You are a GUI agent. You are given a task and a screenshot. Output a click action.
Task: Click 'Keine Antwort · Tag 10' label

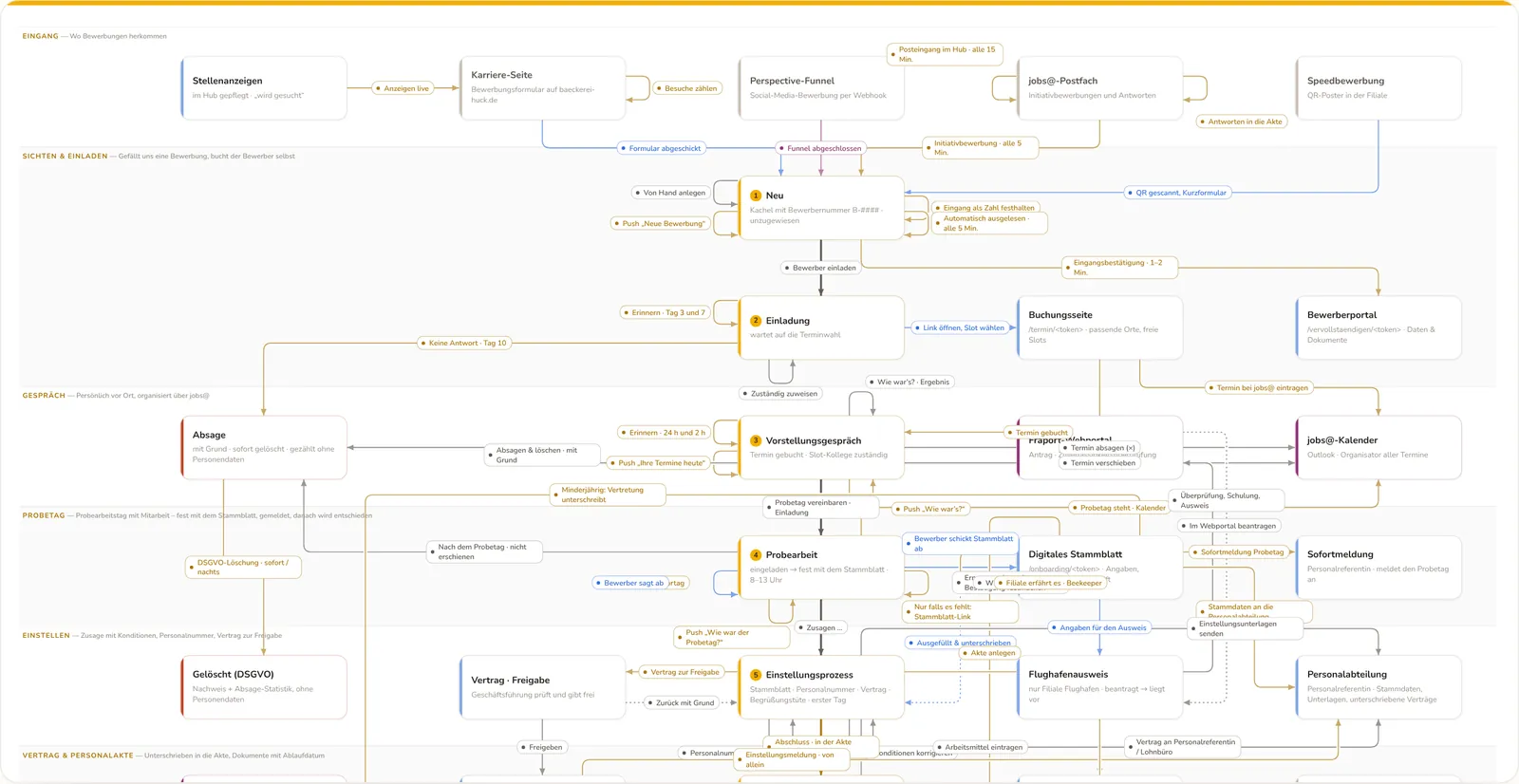tap(464, 343)
